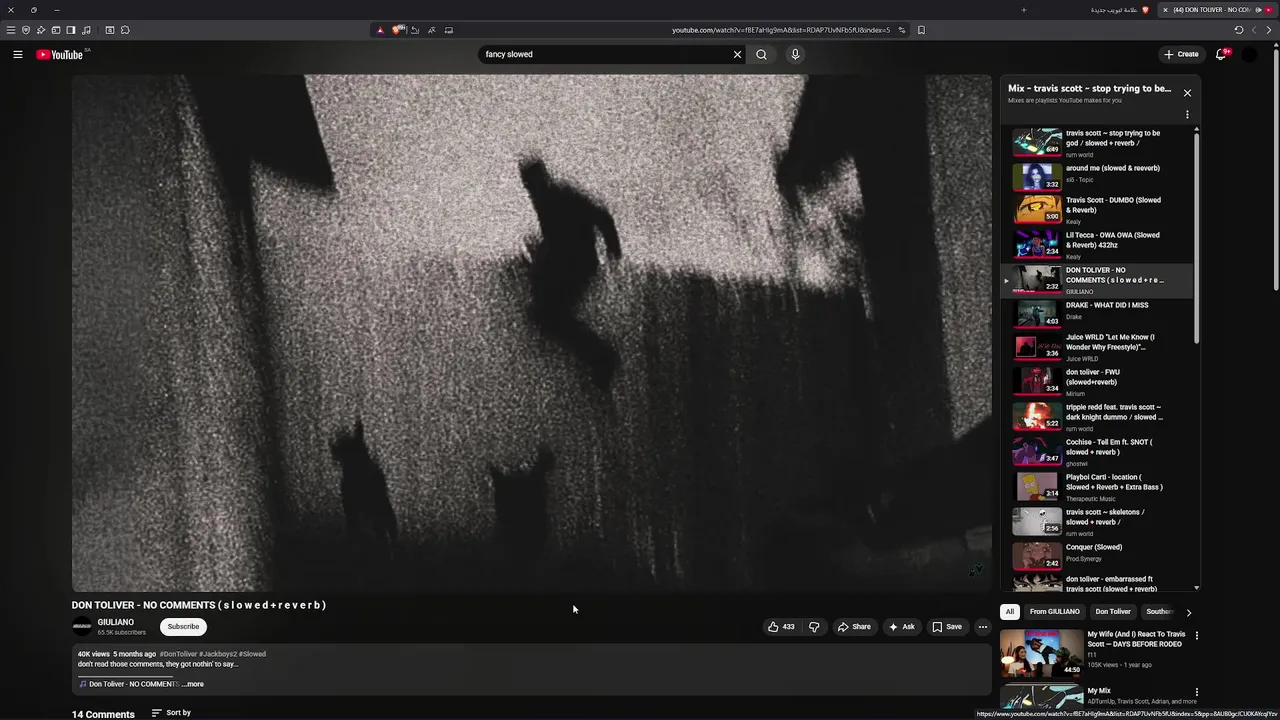The width and height of the screenshot is (1280, 720).
Task: Play 'don toliver - FWU (slowed+reverb)'
Action: [1096, 382]
